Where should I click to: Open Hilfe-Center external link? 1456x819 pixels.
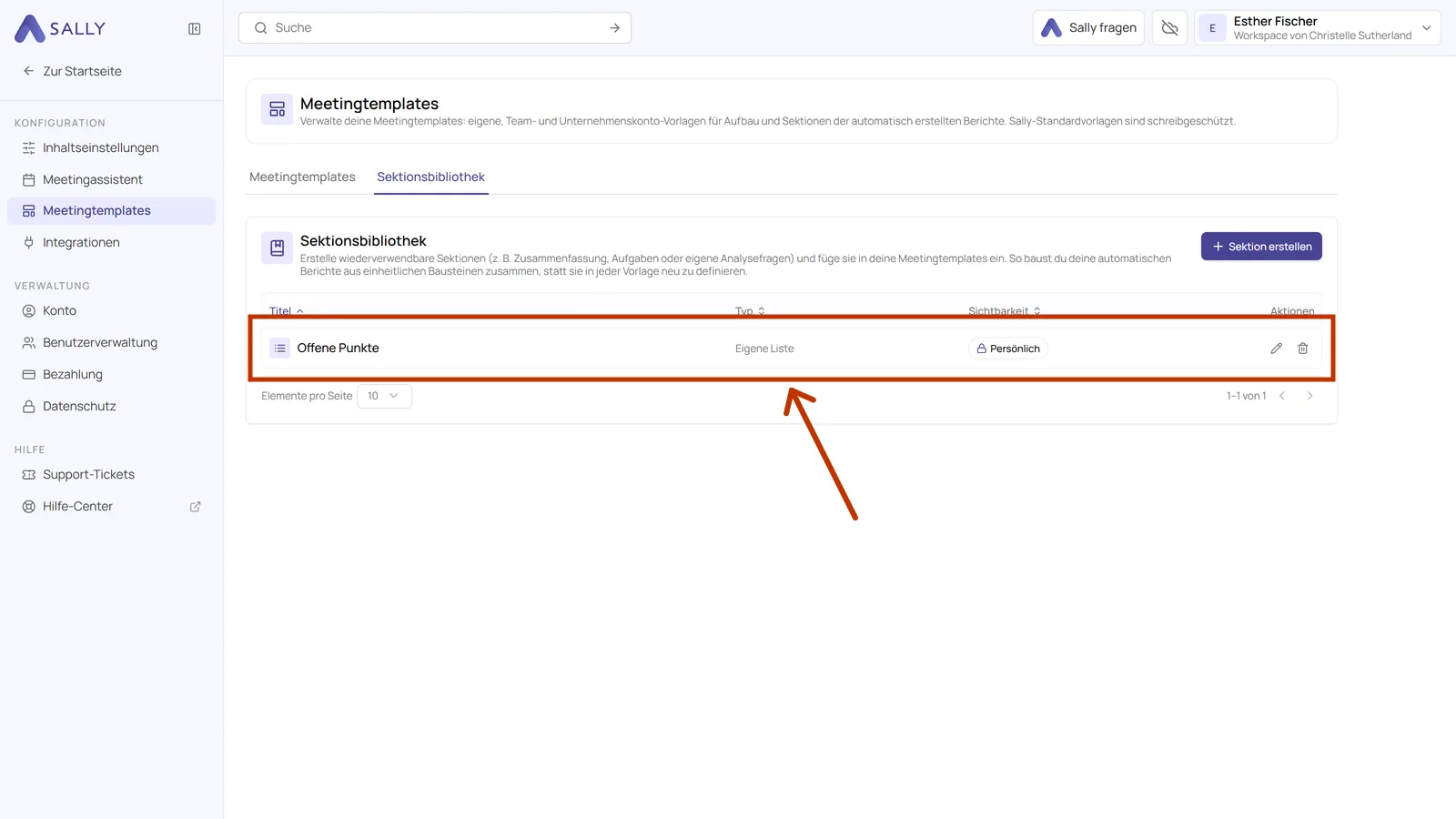click(x=112, y=507)
